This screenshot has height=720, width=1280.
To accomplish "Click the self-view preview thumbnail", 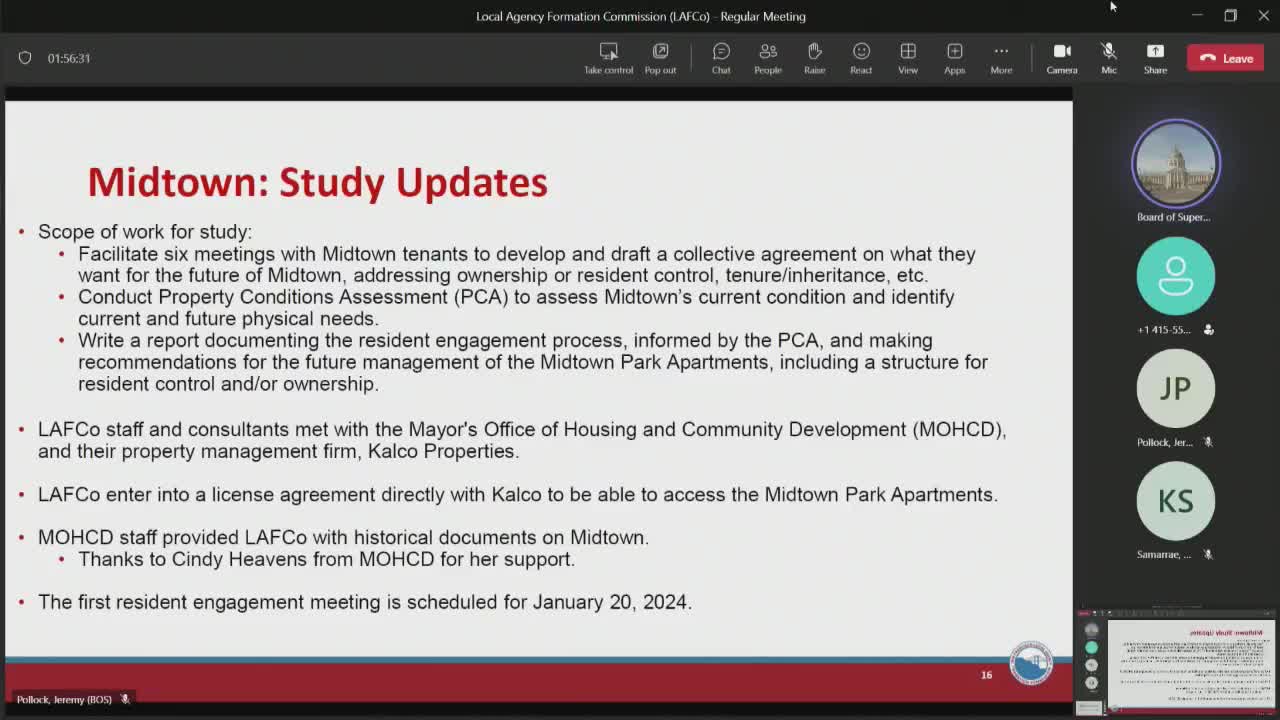I will pos(1176,663).
